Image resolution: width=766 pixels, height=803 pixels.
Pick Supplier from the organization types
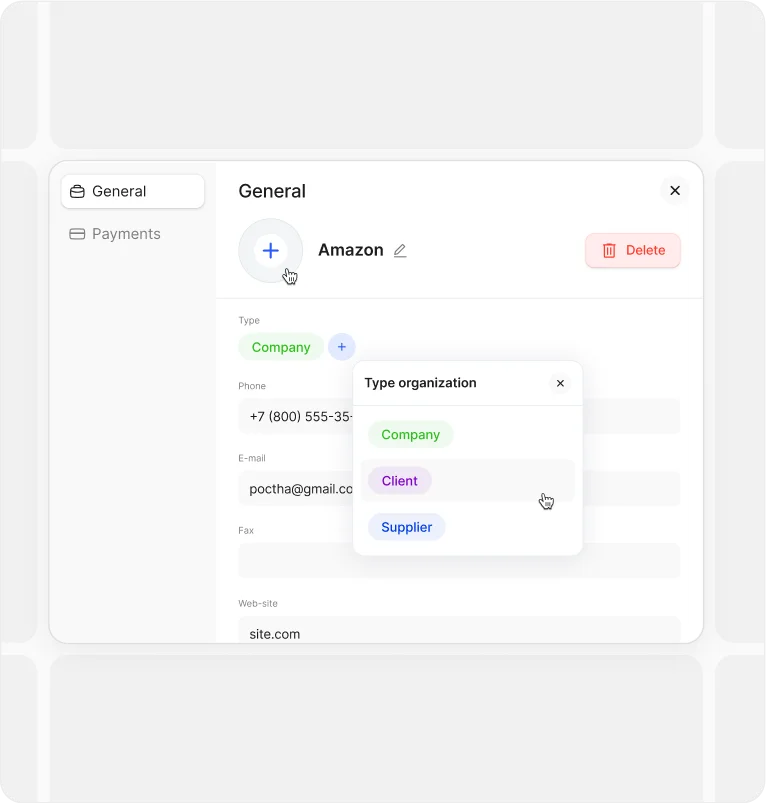pos(406,527)
